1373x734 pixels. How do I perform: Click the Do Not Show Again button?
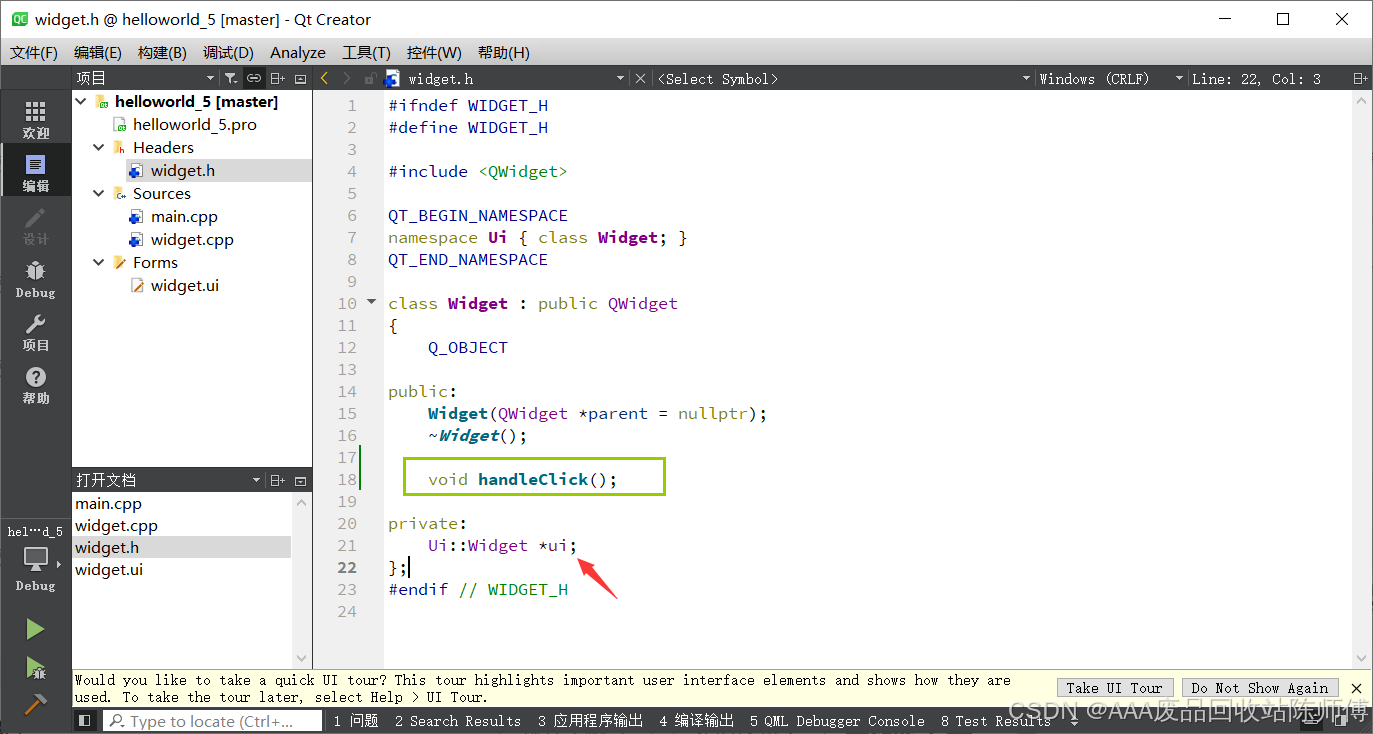click(x=1260, y=688)
